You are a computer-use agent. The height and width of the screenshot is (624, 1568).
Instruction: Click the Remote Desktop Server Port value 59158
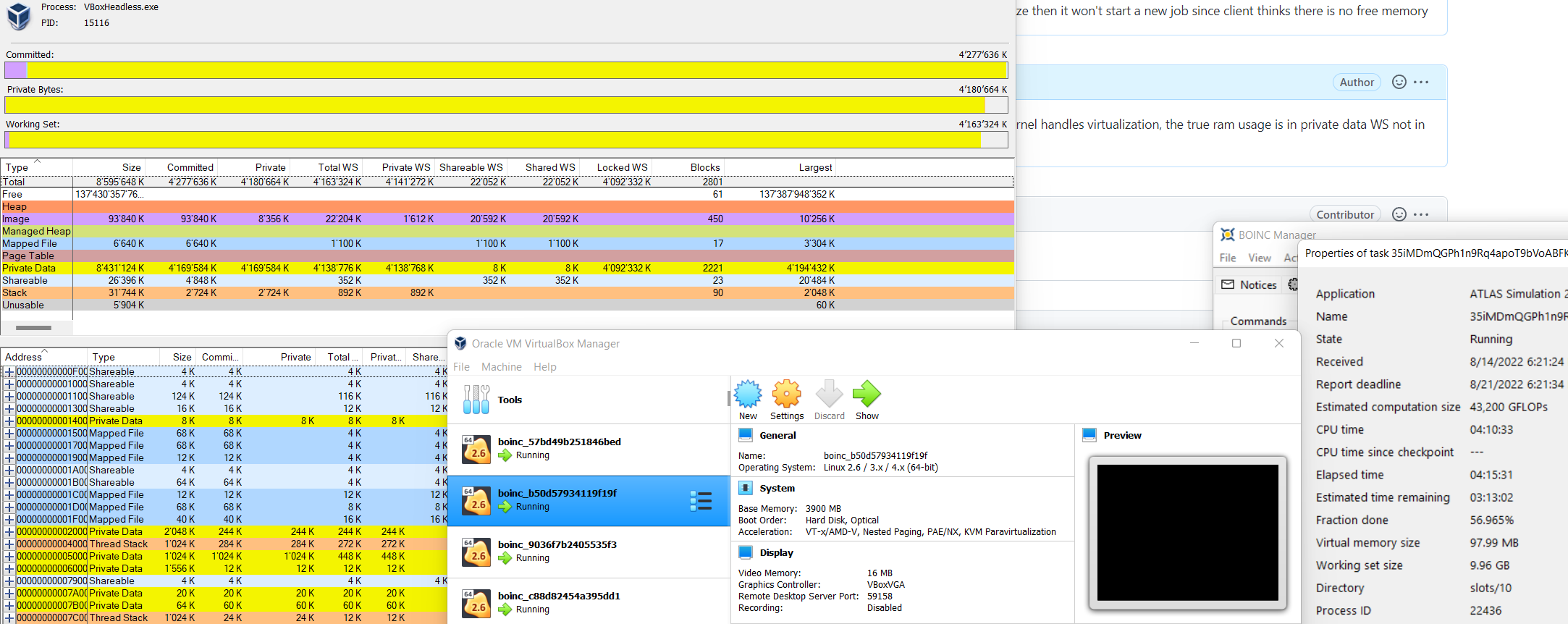[x=880, y=596]
